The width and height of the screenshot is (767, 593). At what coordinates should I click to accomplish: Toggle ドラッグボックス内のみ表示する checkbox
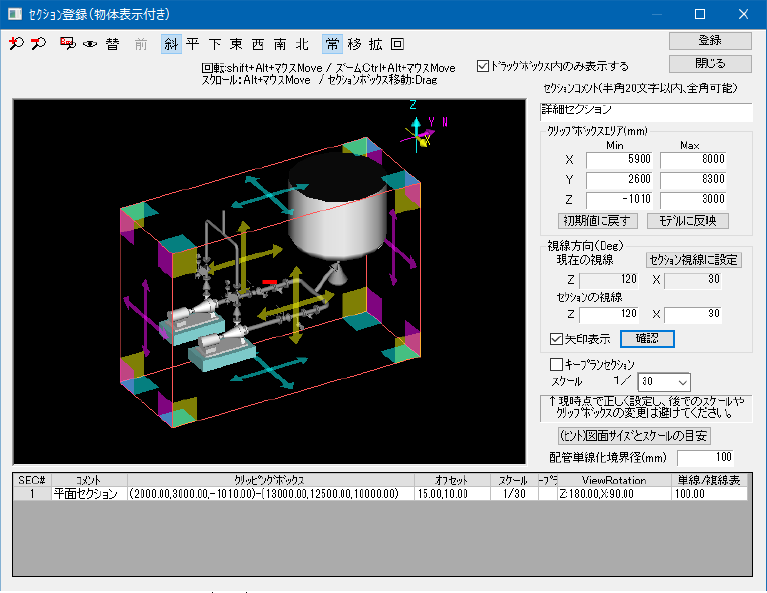483,66
